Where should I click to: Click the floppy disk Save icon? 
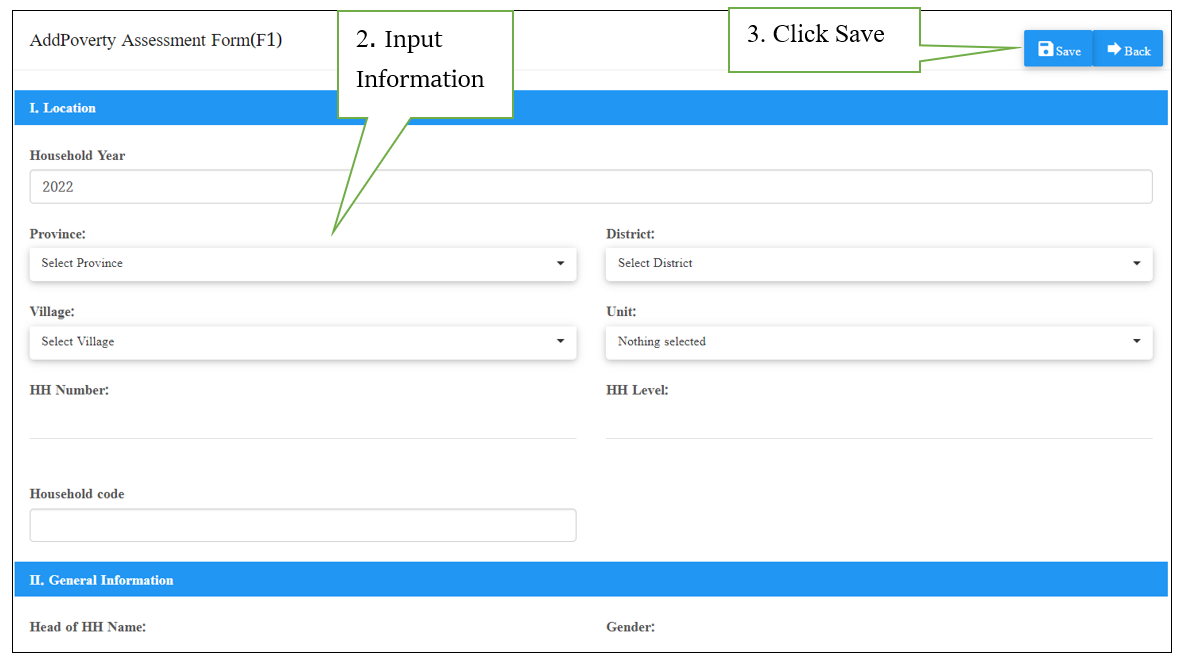(1044, 48)
